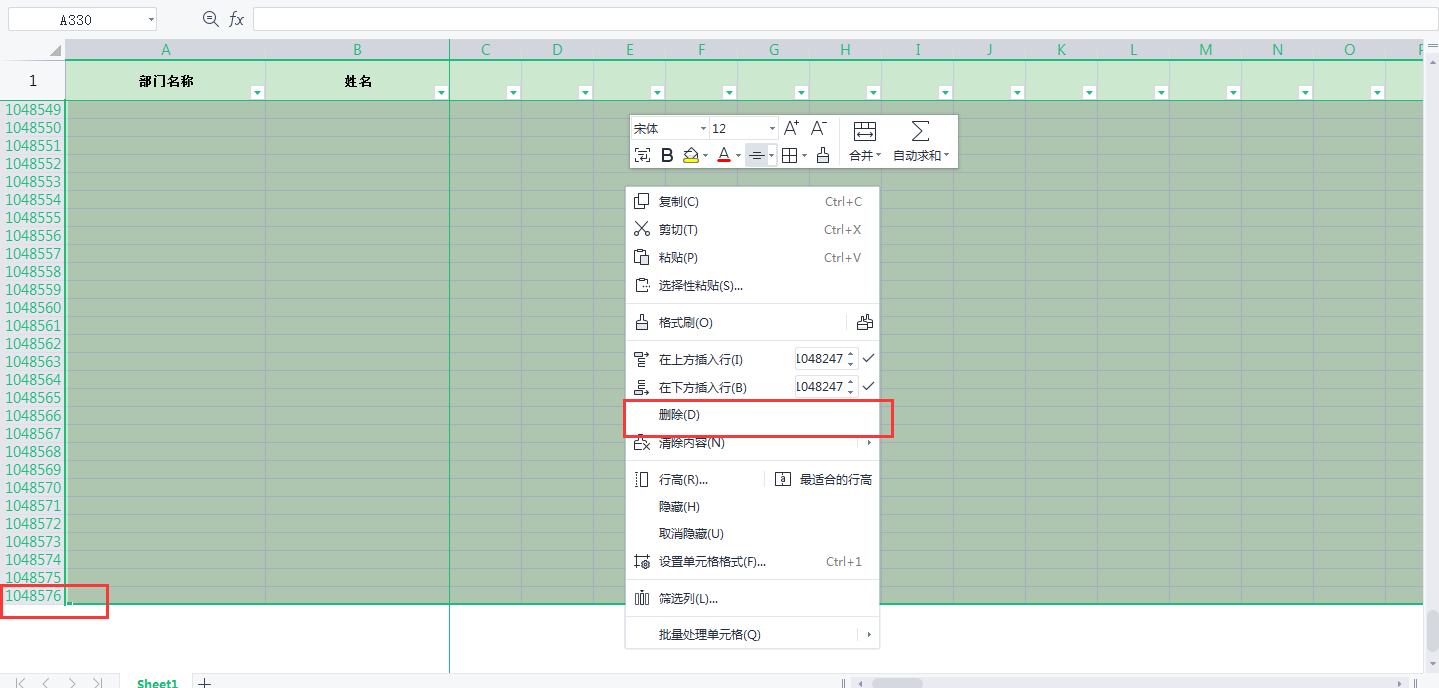Open 选择性粘贴(S)... dialog
This screenshot has width=1439, height=688.
click(752, 286)
